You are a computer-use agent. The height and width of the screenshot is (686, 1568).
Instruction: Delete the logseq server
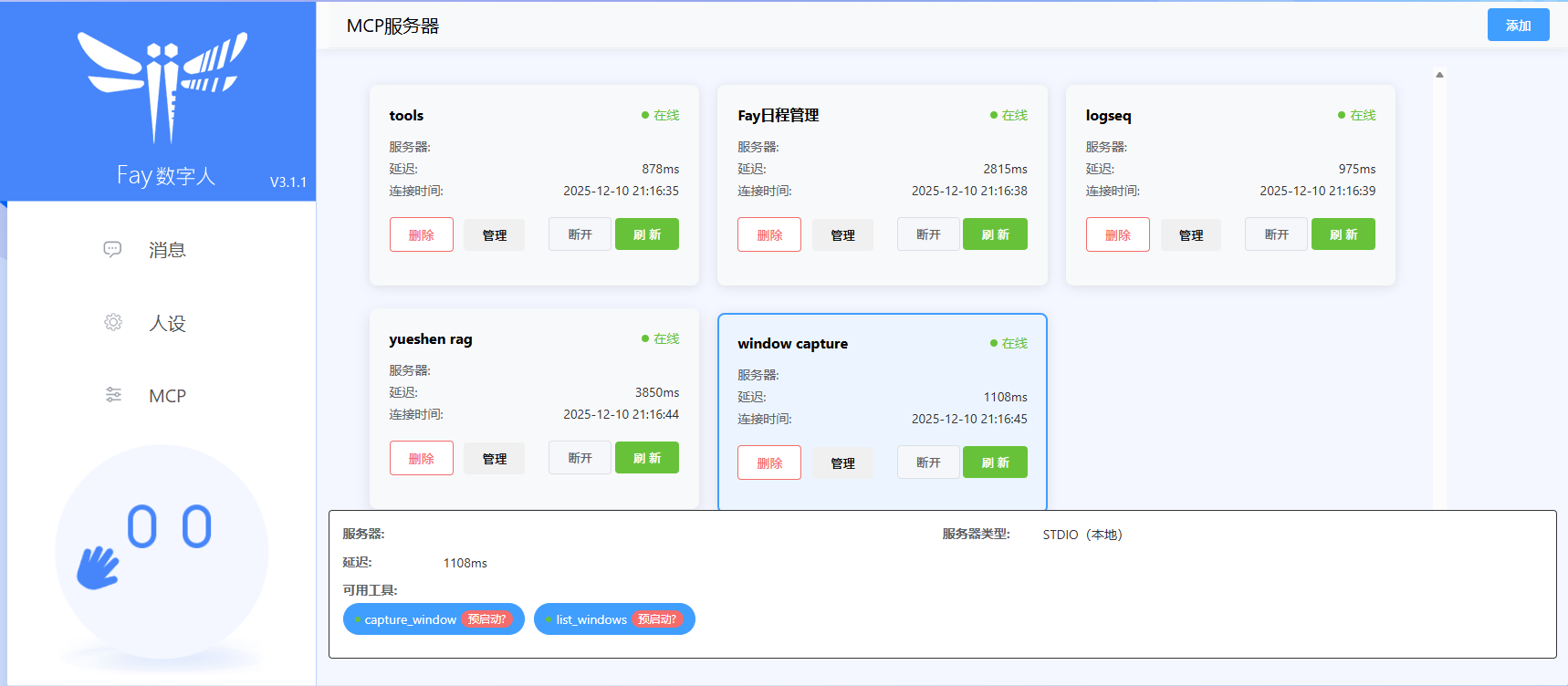(1117, 234)
